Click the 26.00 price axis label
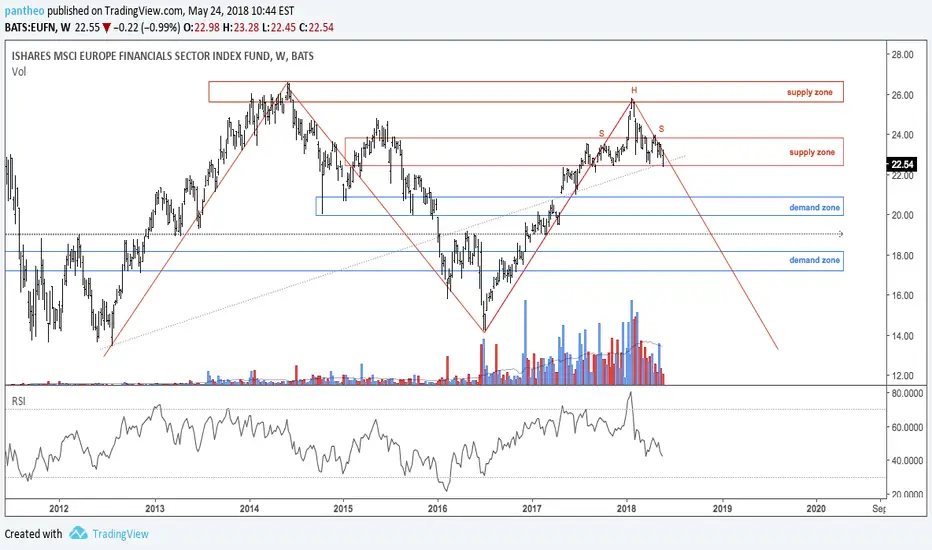 pos(902,95)
